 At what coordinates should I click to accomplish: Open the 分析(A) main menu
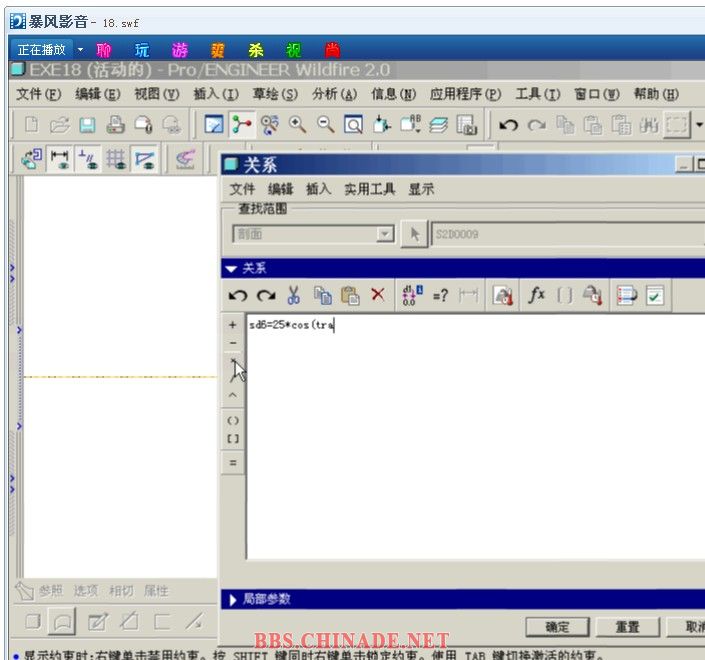pyautogui.click(x=335, y=94)
